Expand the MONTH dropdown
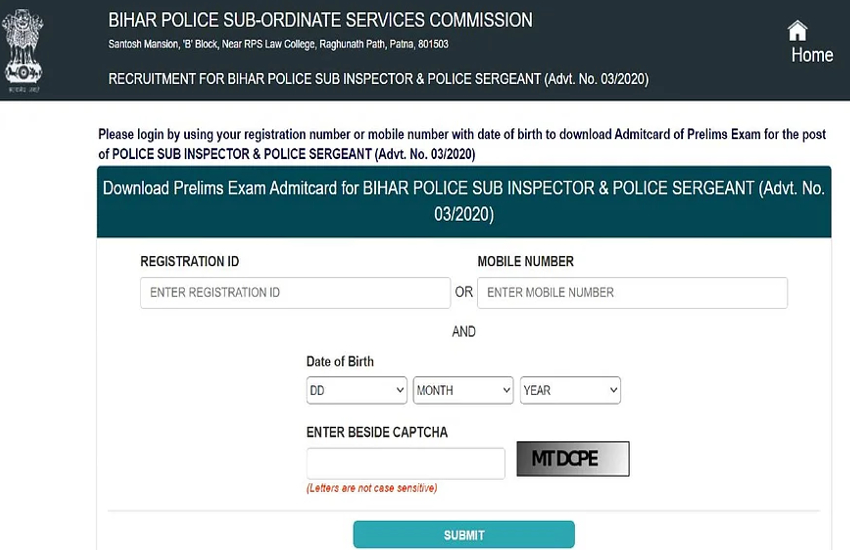The image size is (850, 550). click(463, 391)
